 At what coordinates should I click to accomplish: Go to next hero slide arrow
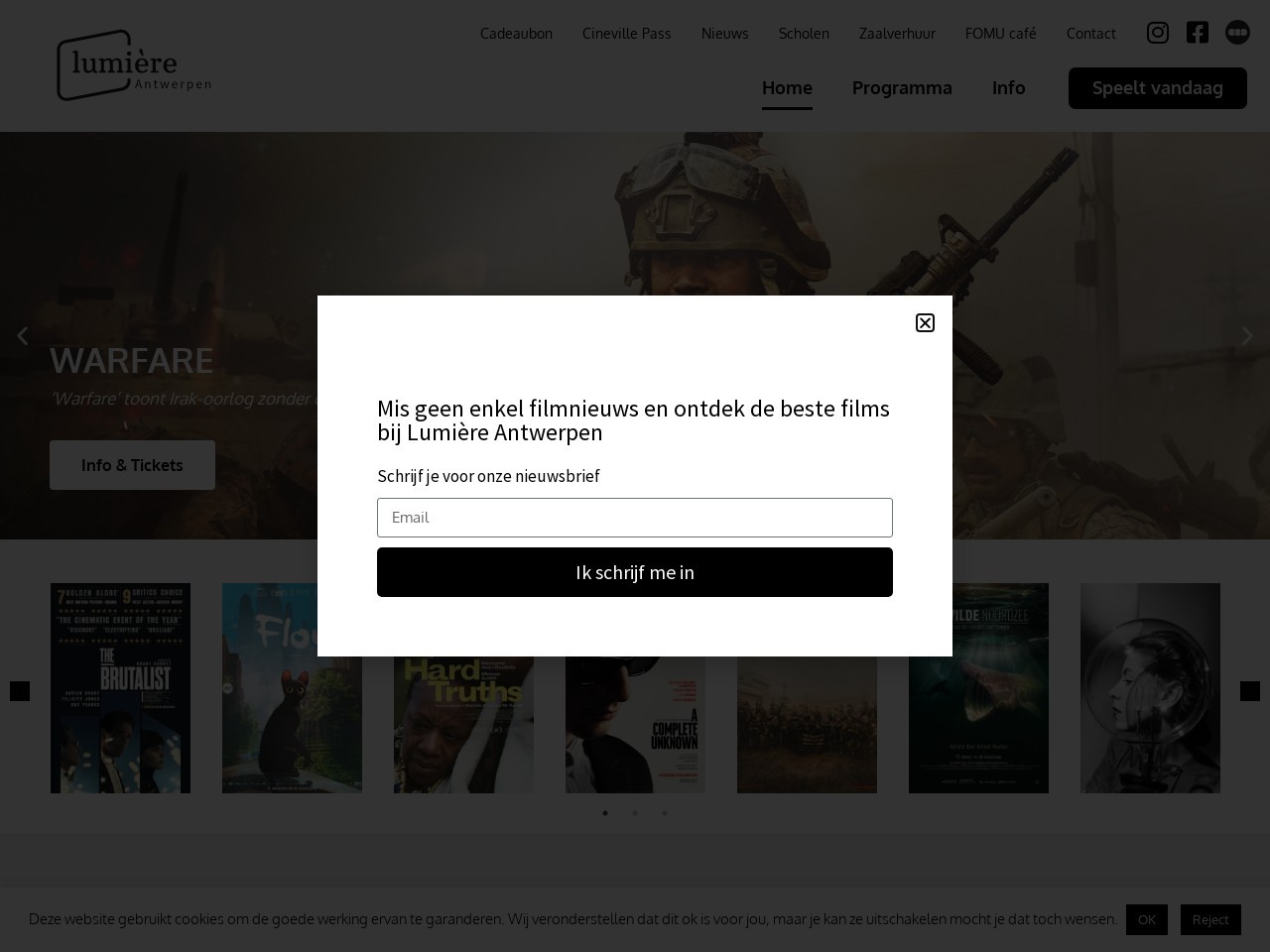(x=1247, y=336)
